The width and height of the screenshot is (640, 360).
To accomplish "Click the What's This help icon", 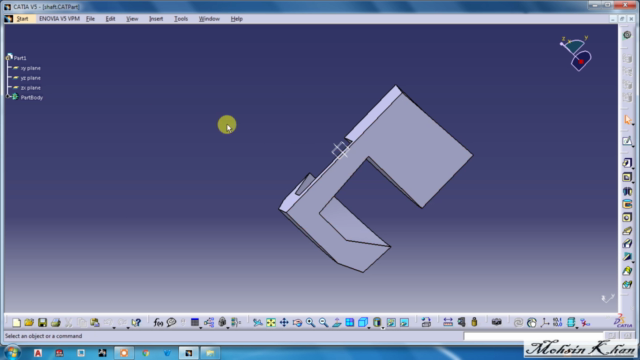I will pyautogui.click(x=136, y=322).
